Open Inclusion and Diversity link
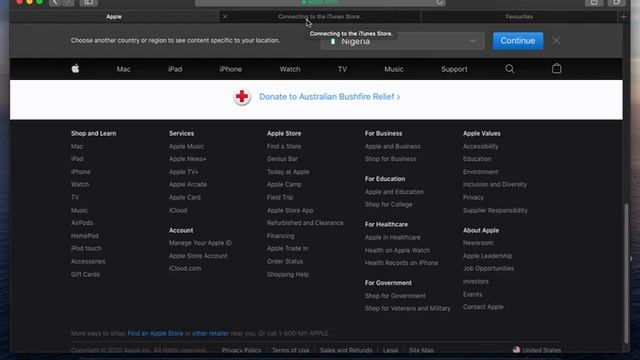 [x=495, y=184]
